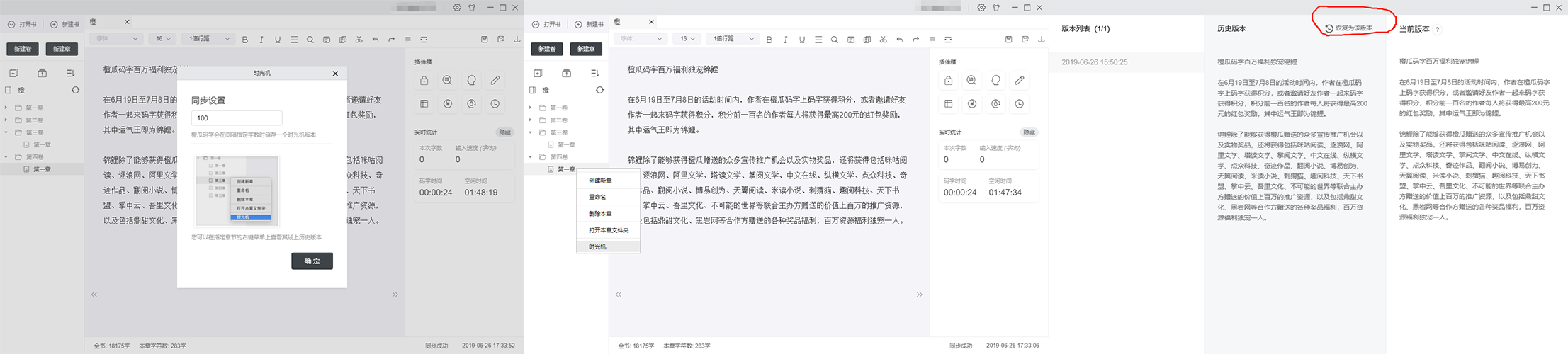Choose 重命名 from the context menu
Screen dimensions: 1568x354
(x=609, y=197)
